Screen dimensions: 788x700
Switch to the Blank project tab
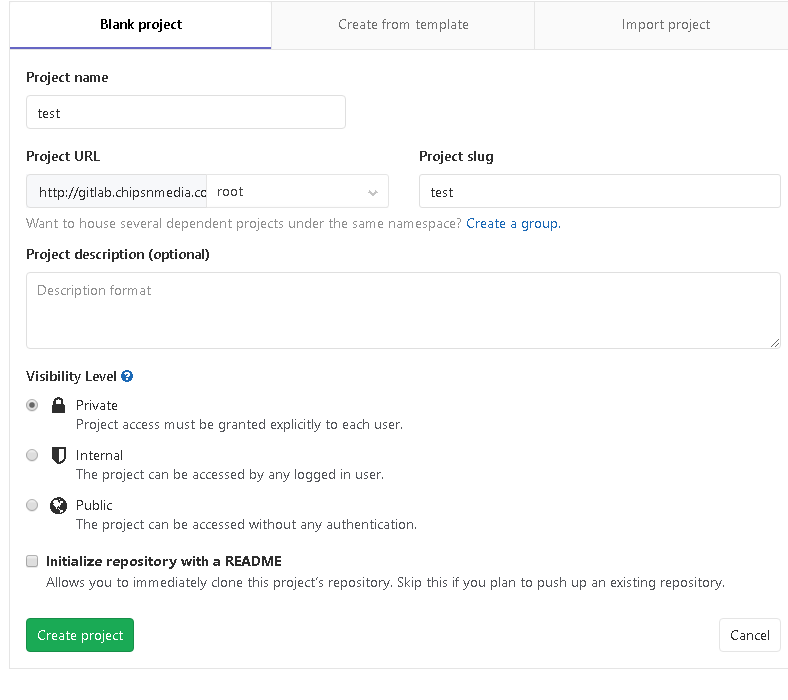141,24
